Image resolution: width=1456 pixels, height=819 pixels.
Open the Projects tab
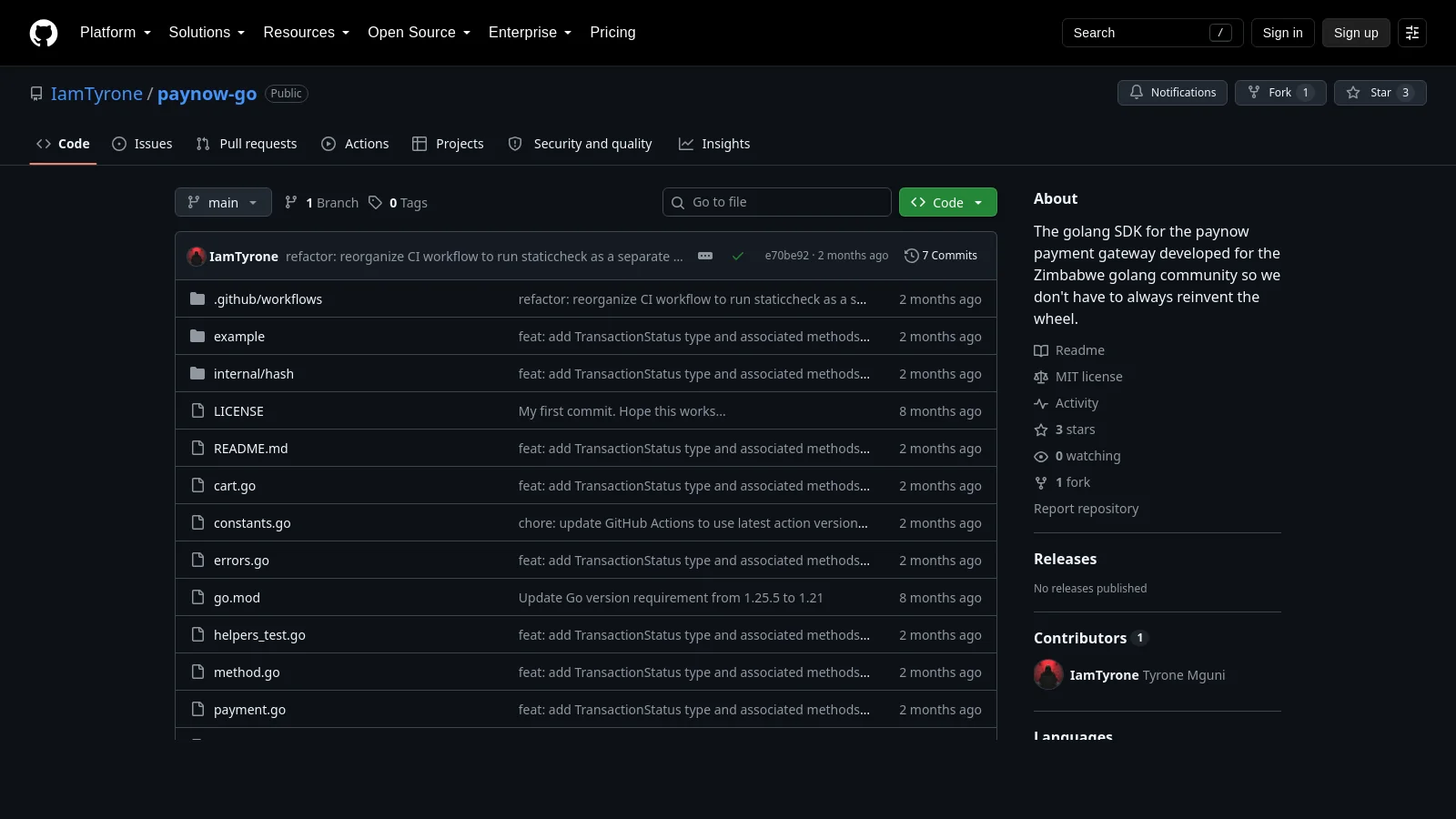pos(448,144)
